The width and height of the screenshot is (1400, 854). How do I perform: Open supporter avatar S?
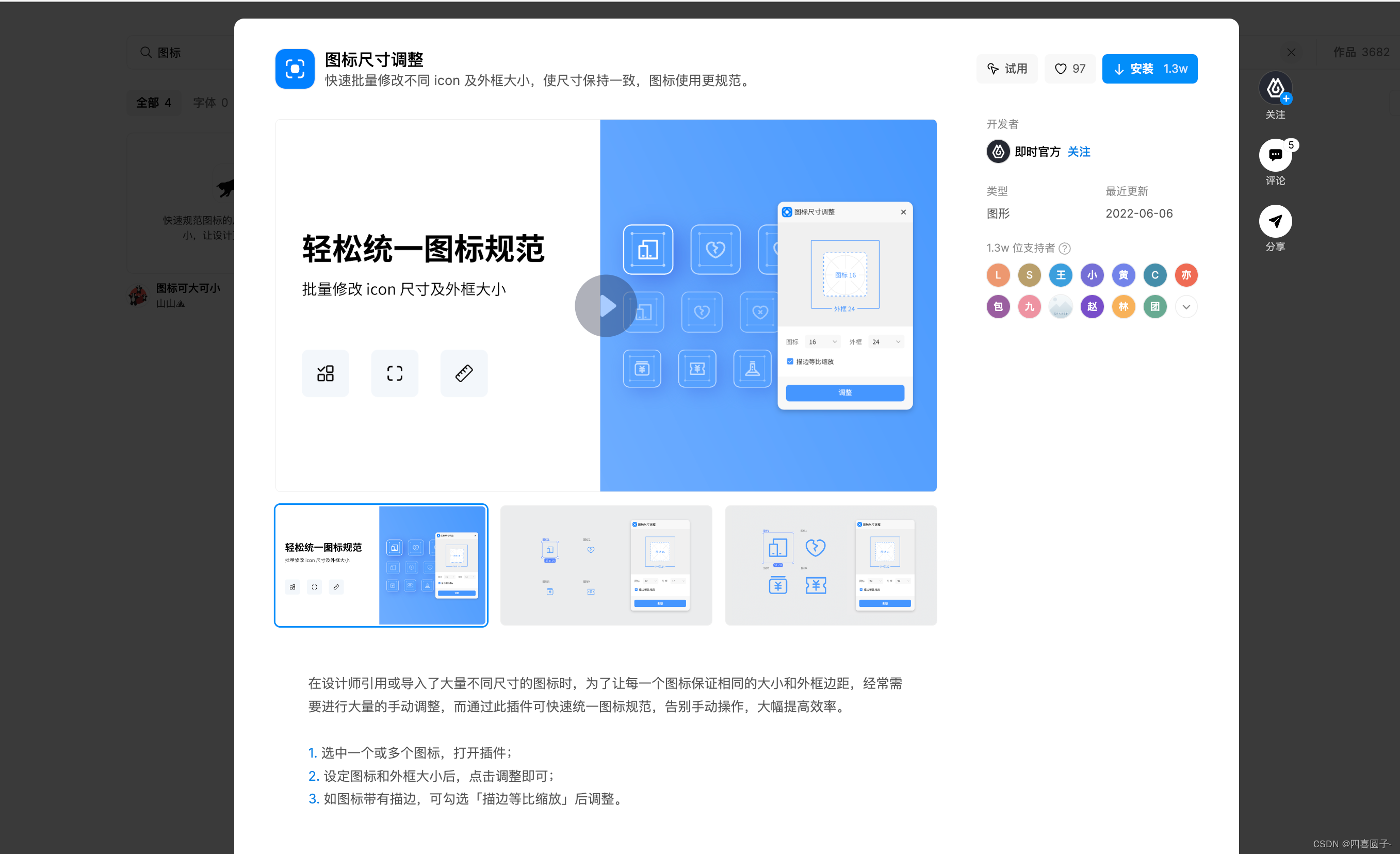point(1029,275)
